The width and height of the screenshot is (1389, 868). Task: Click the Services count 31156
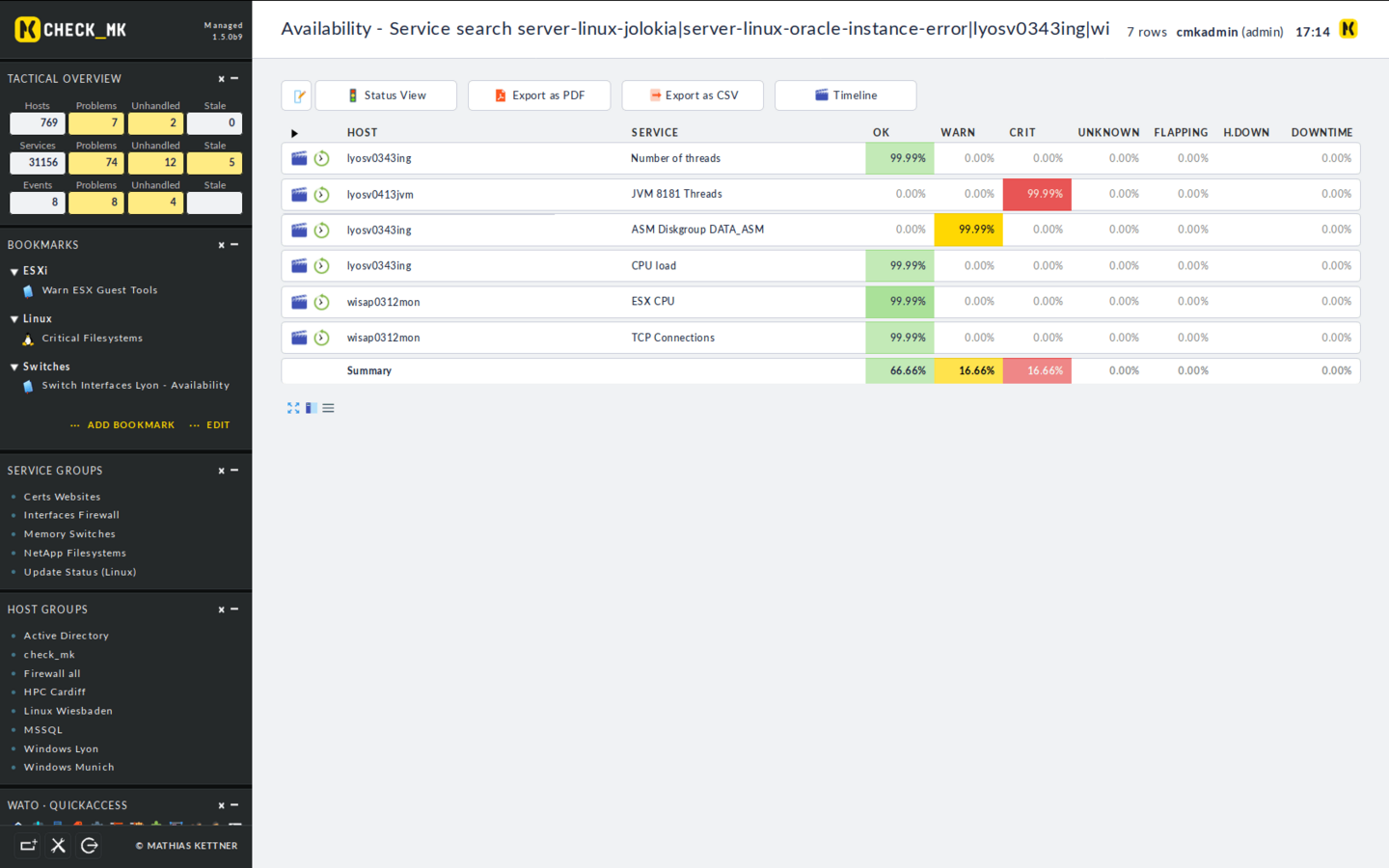click(38, 163)
